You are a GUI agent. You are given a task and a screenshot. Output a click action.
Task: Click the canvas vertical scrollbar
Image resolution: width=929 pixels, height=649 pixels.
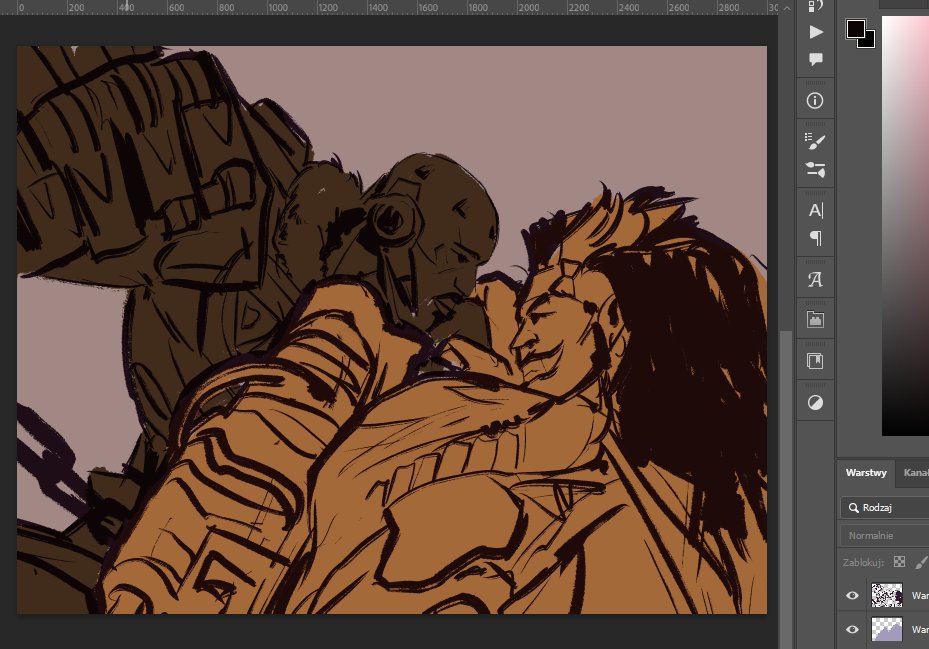click(786, 490)
